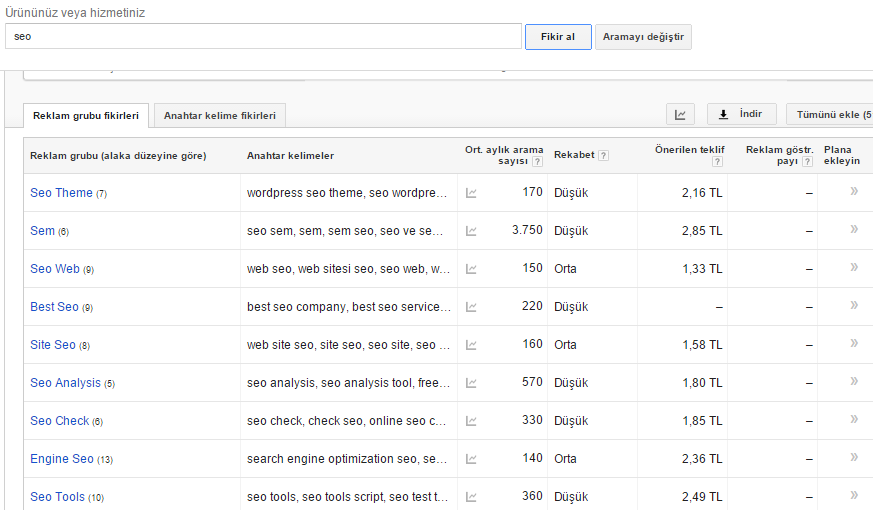Download results with the İndir button
The height and width of the screenshot is (510, 873).
742,114
